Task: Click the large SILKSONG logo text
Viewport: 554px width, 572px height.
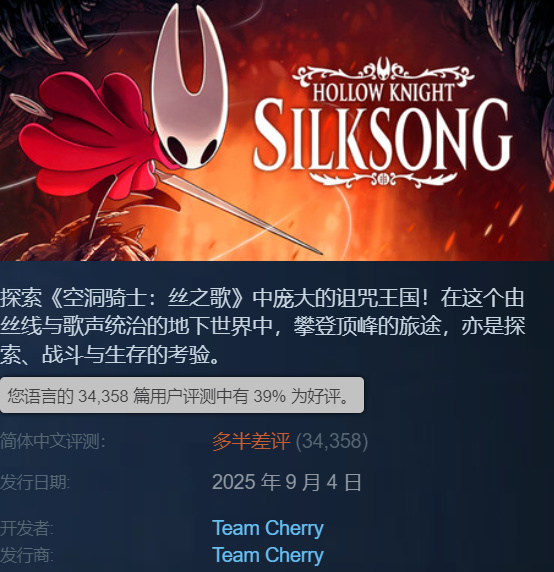Action: click(382, 135)
